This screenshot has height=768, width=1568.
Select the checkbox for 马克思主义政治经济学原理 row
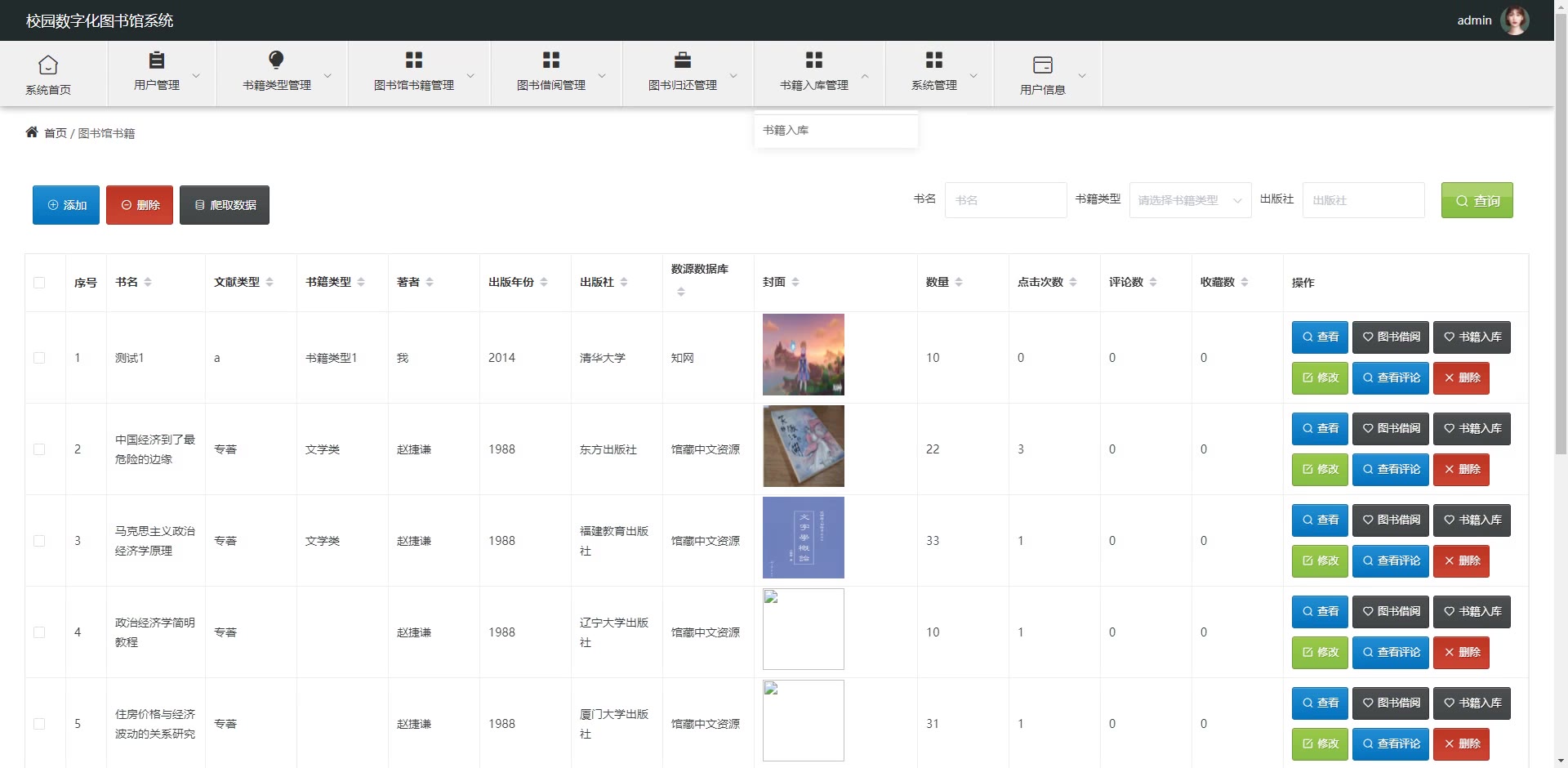point(39,541)
